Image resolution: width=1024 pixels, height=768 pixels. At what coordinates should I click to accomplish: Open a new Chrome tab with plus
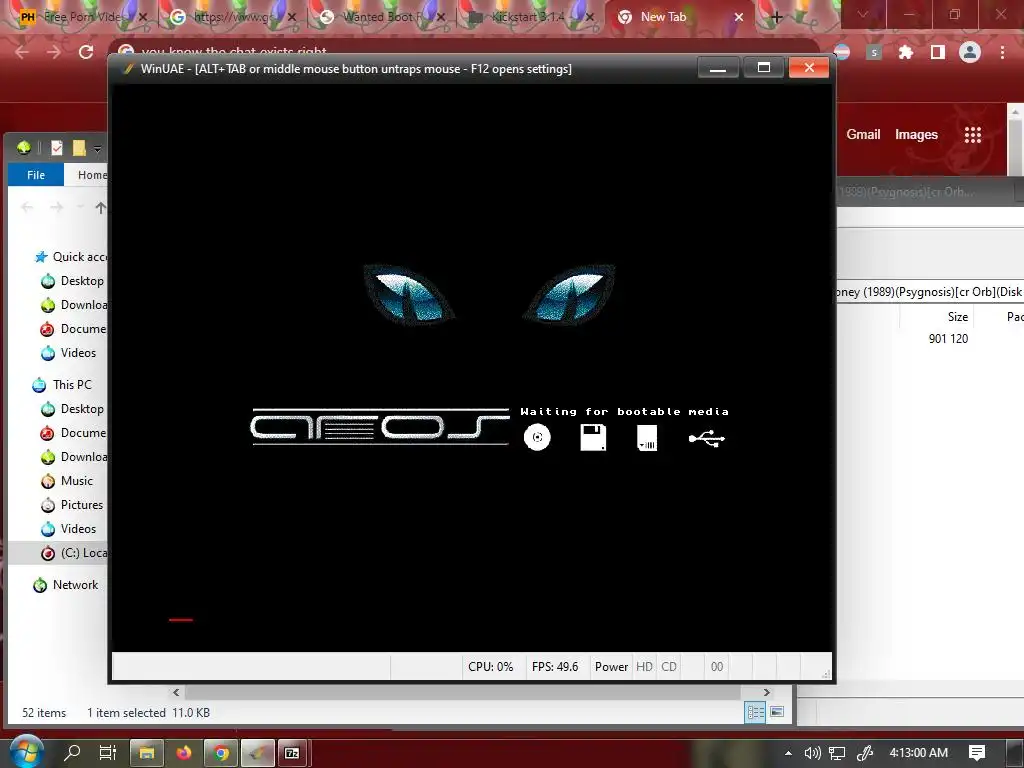point(776,17)
